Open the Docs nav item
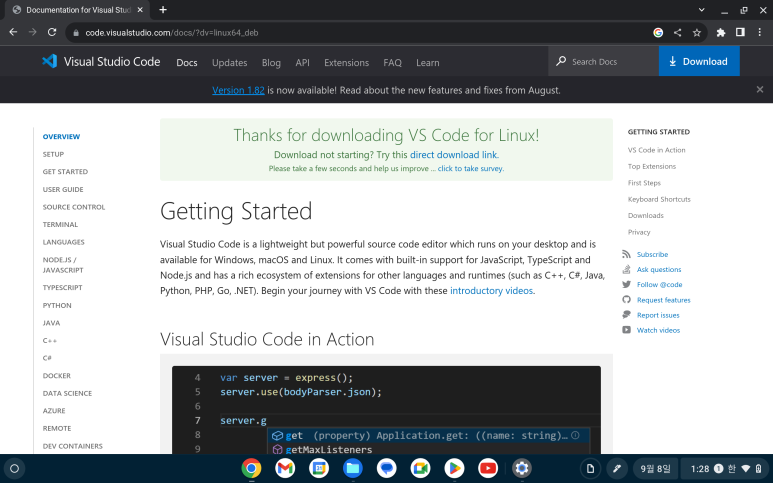Viewport: 773px width, 483px height. [187, 63]
